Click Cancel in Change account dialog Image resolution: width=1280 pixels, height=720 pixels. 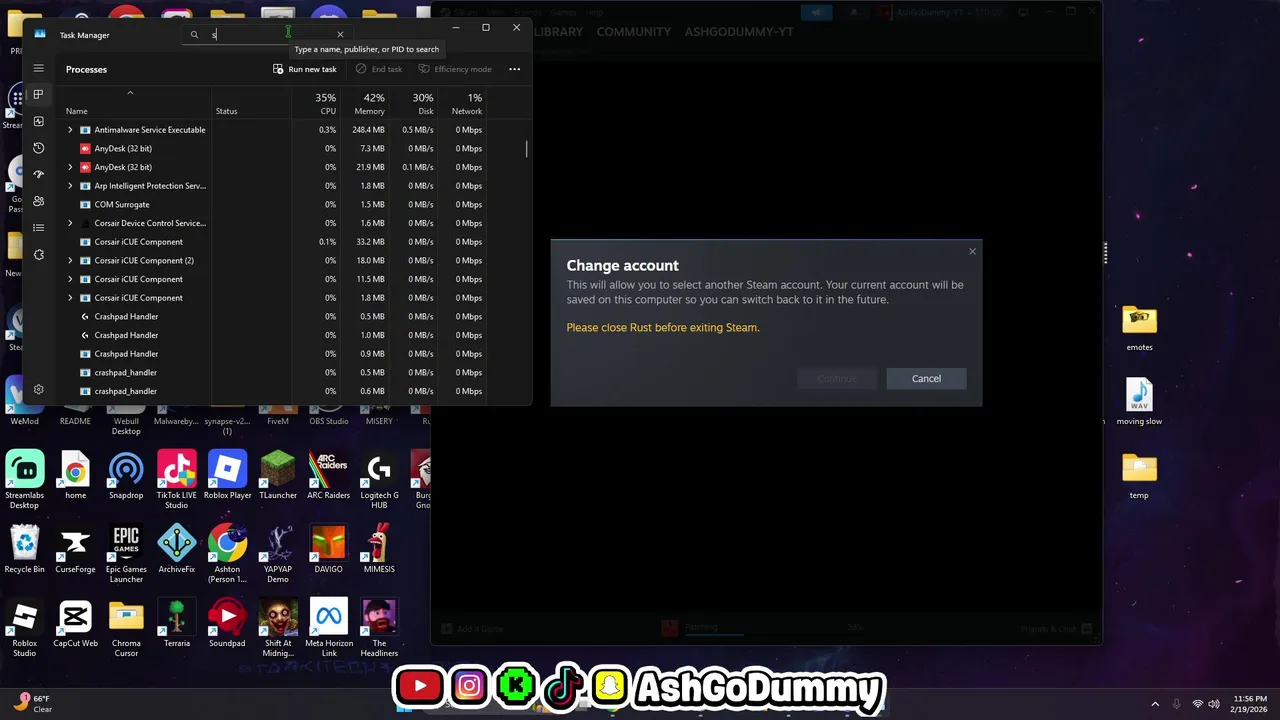(x=926, y=378)
